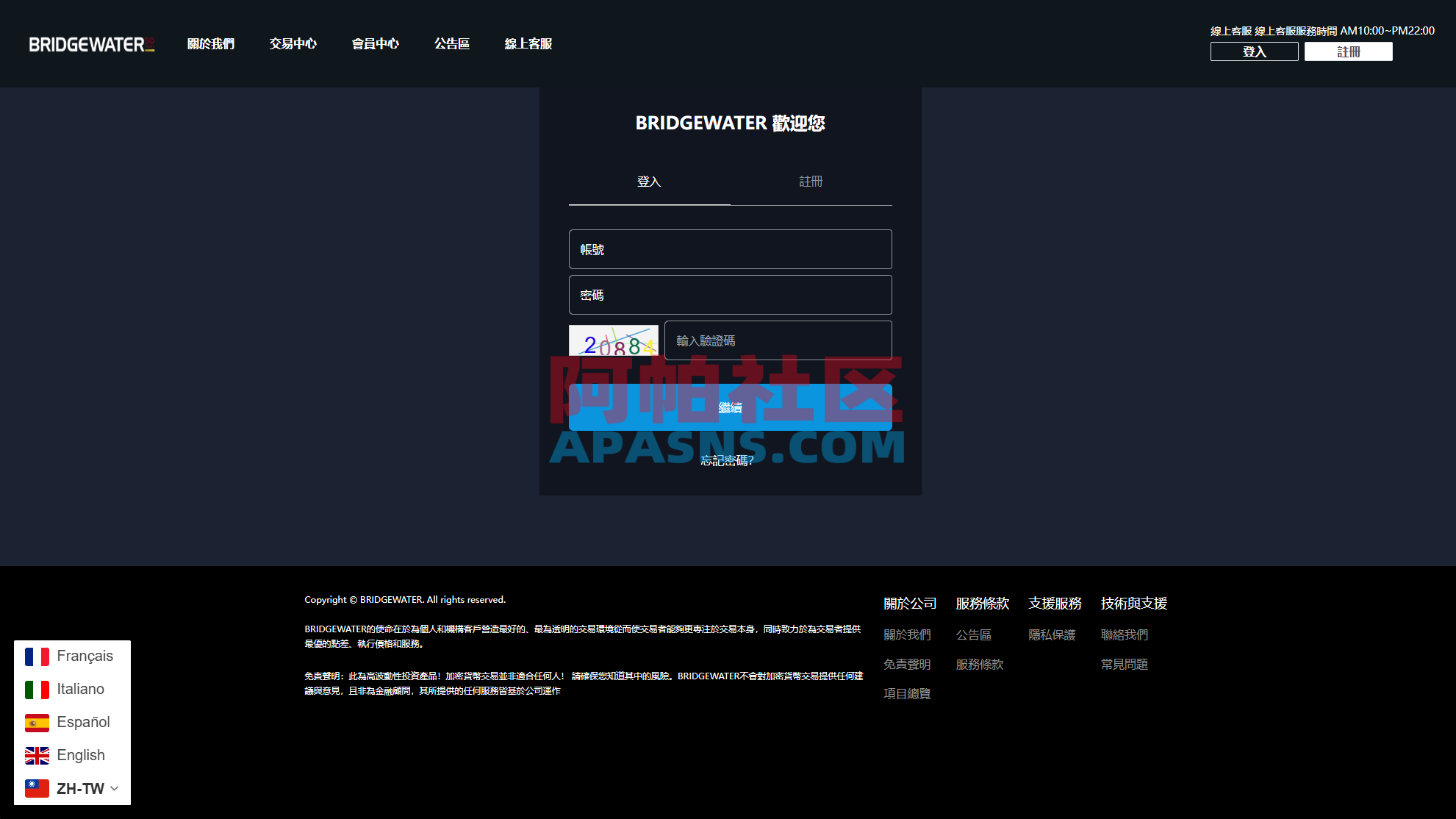Open the 交易中心 navigation menu
This screenshot has width=1456, height=819.
click(x=293, y=43)
